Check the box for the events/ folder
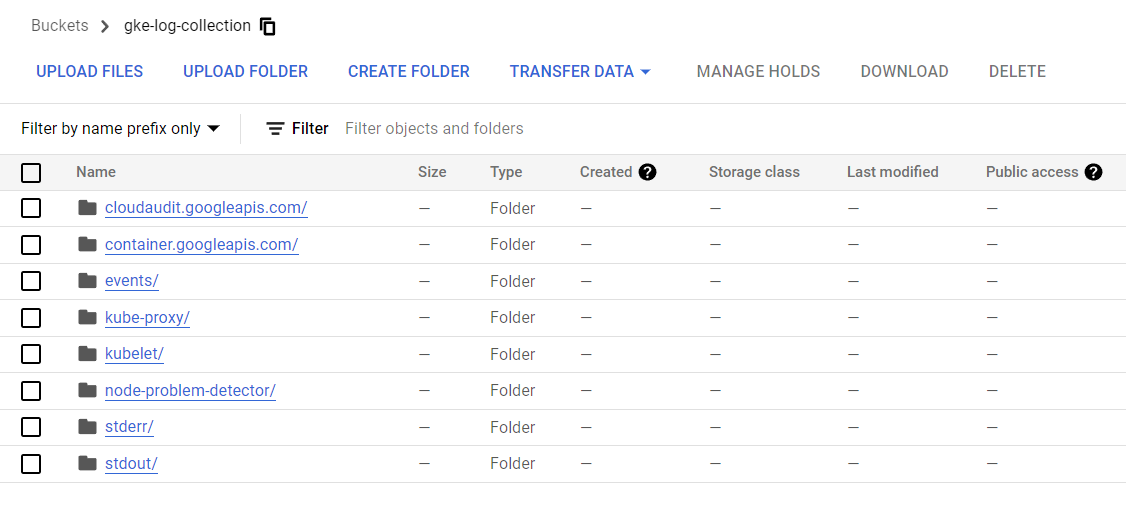The width and height of the screenshot is (1126, 515). pos(31,282)
